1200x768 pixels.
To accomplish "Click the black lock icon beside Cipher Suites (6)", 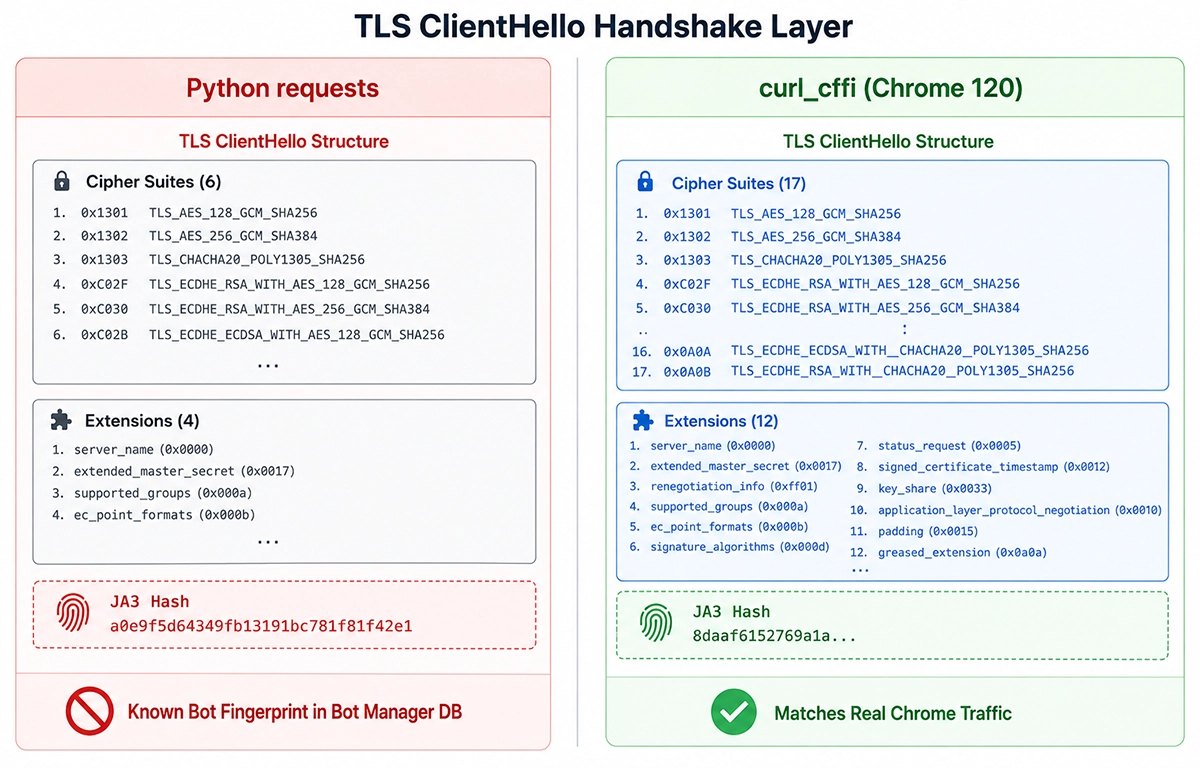I will pos(62,181).
